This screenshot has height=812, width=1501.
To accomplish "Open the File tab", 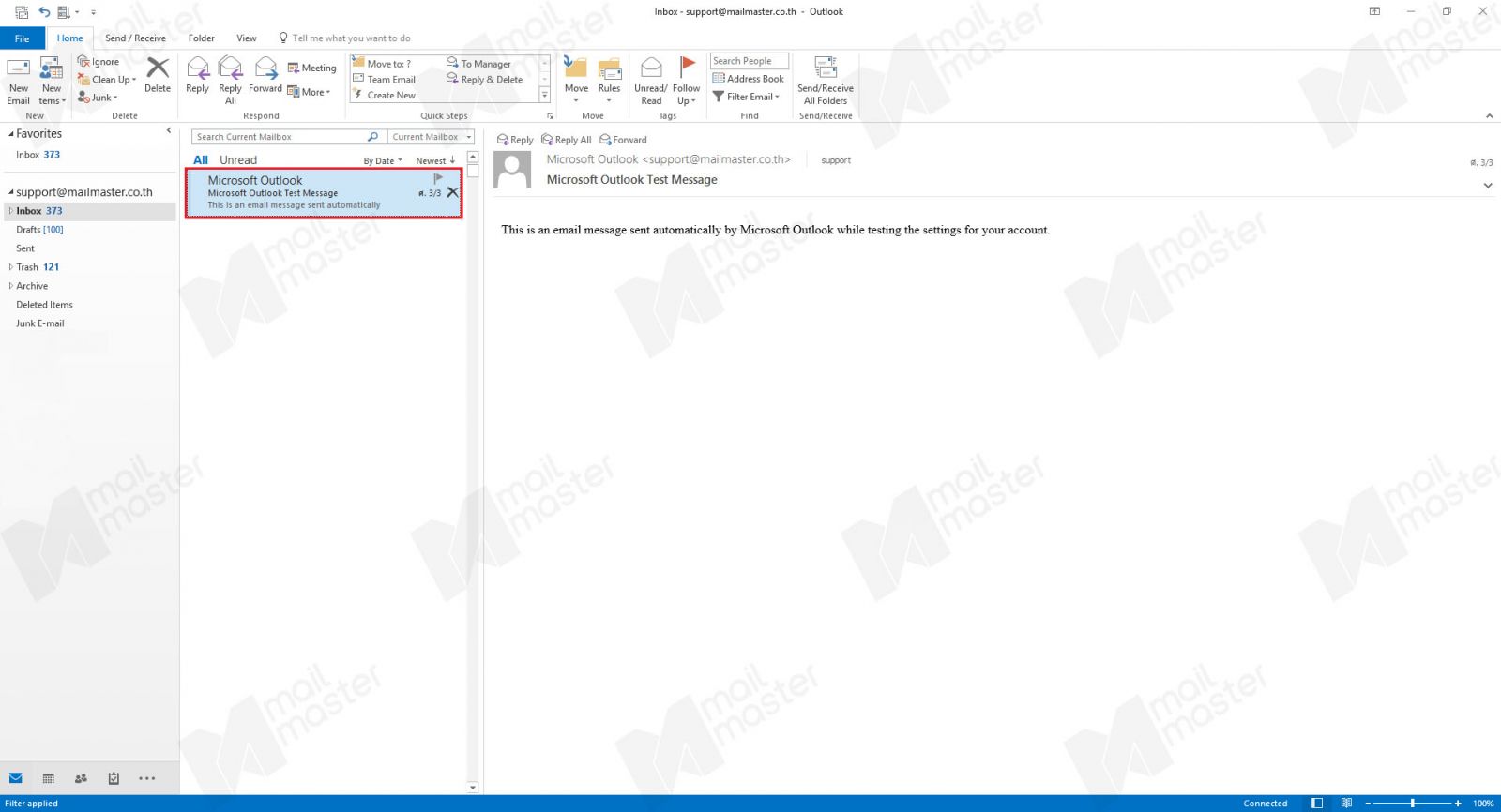I will pos(23,38).
